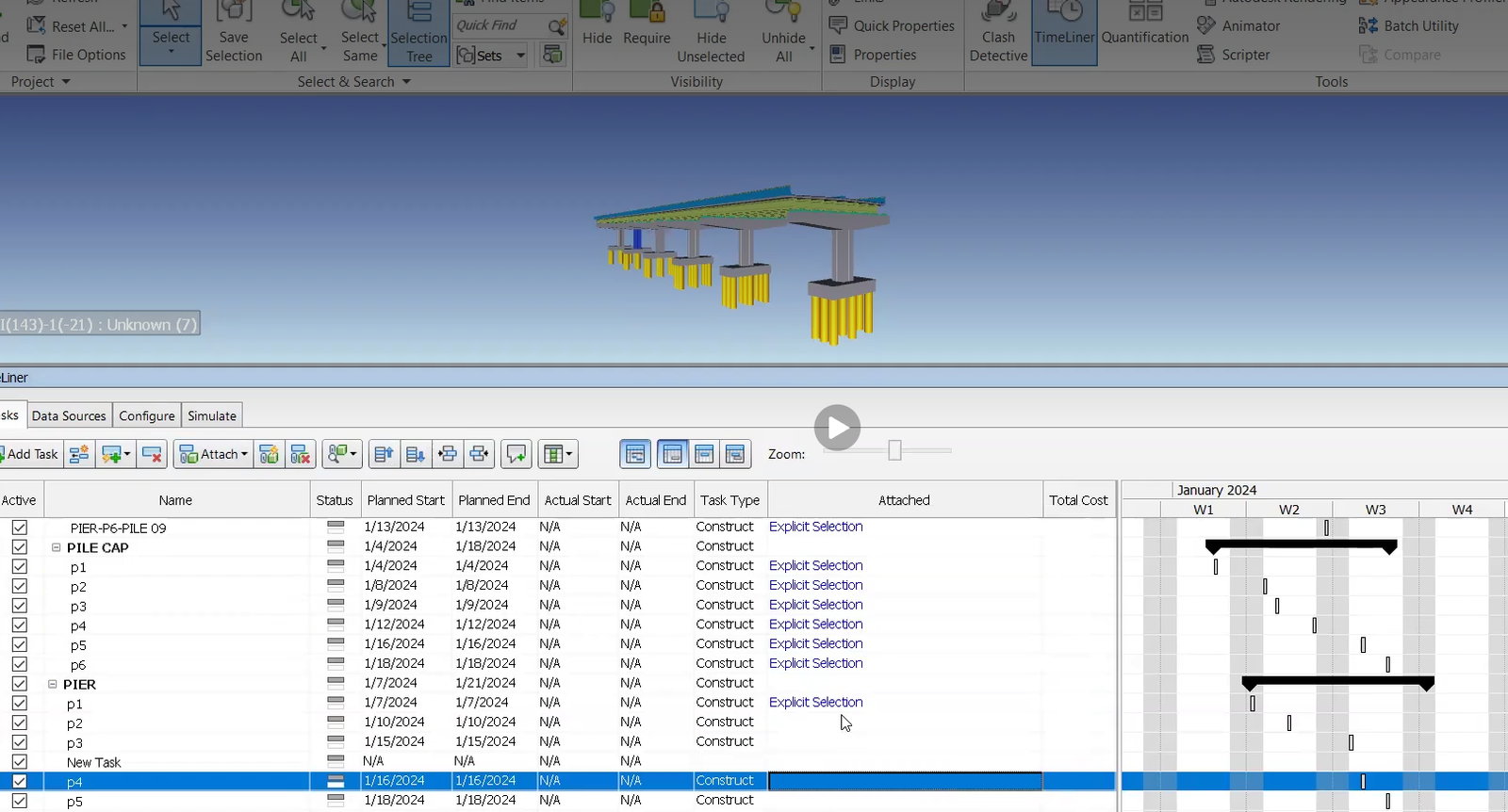Click the Name column header
This screenshot has width=1508, height=812.
click(176, 500)
